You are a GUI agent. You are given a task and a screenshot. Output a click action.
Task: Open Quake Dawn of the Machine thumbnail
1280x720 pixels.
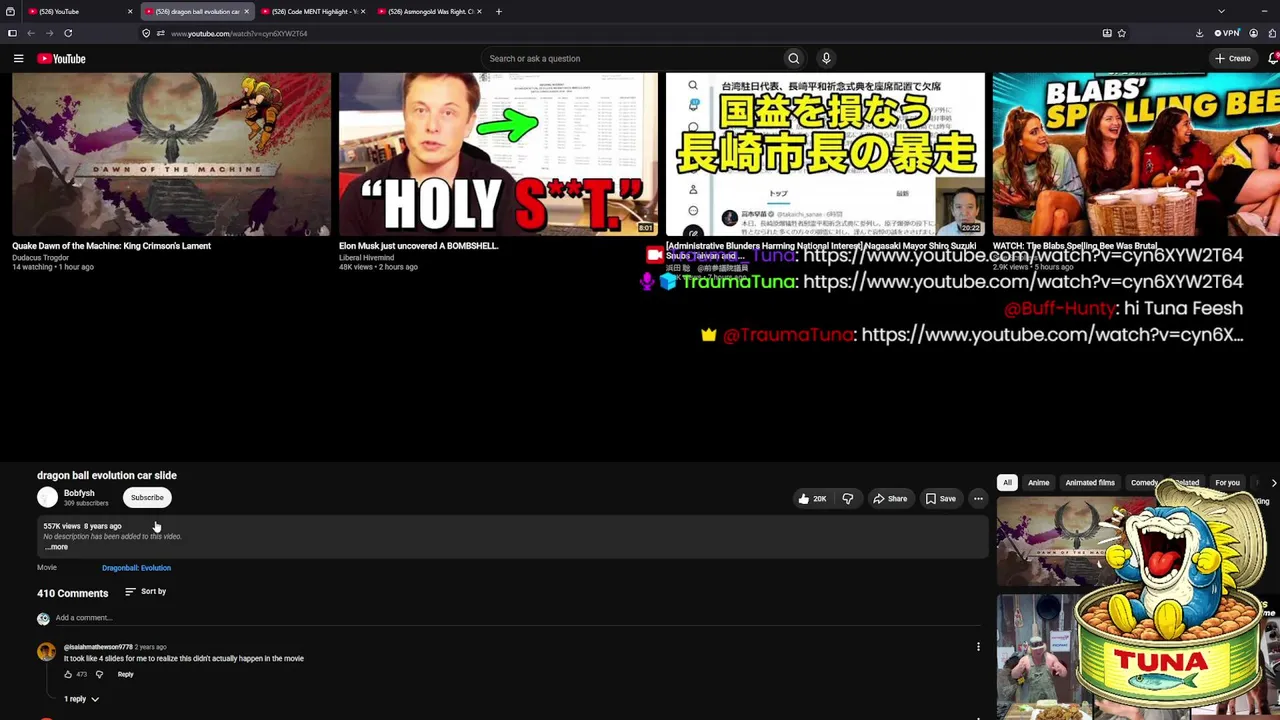pos(171,154)
